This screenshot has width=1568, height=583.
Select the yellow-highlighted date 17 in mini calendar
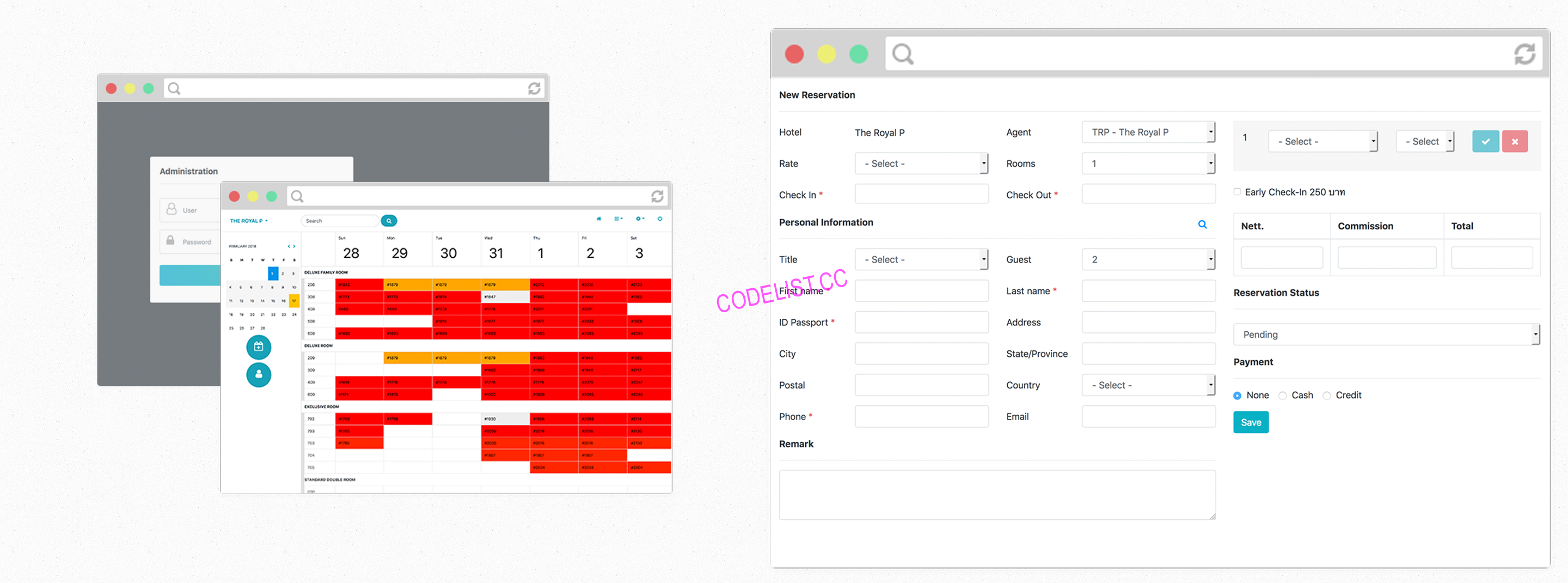[x=294, y=300]
